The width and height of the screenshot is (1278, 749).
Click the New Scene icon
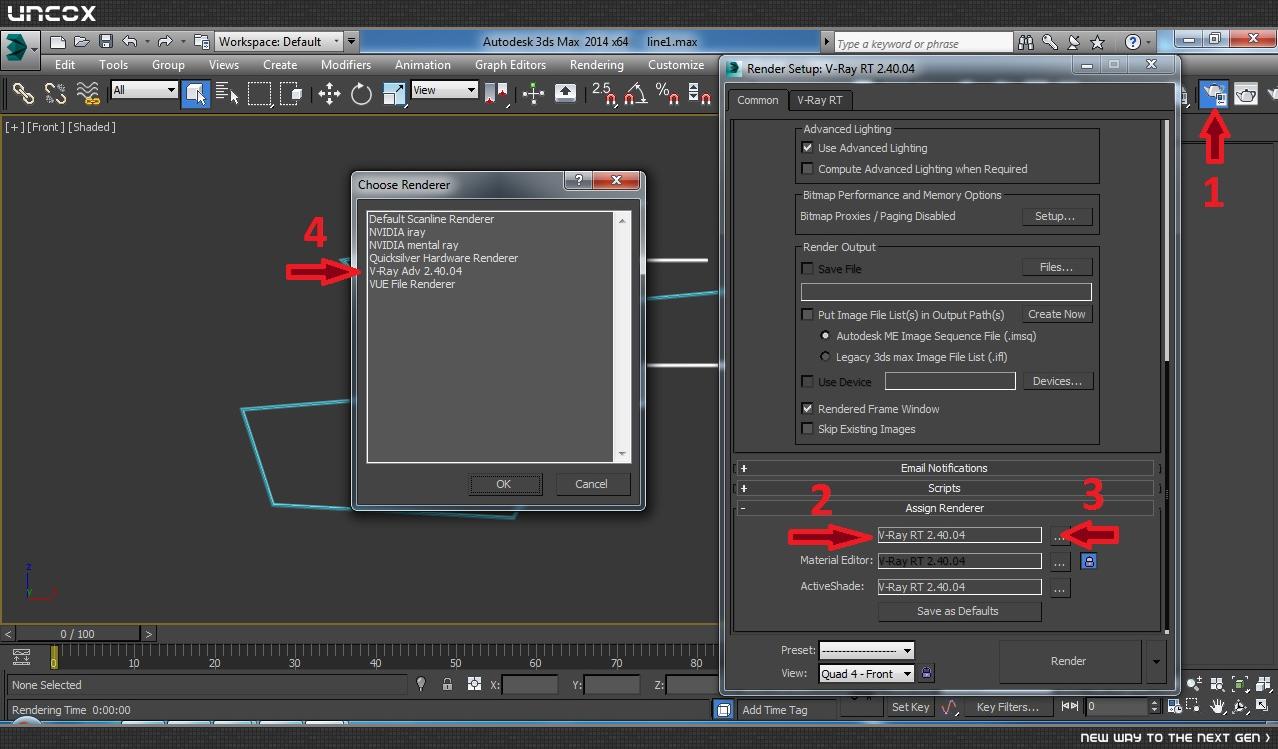(x=58, y=42)
